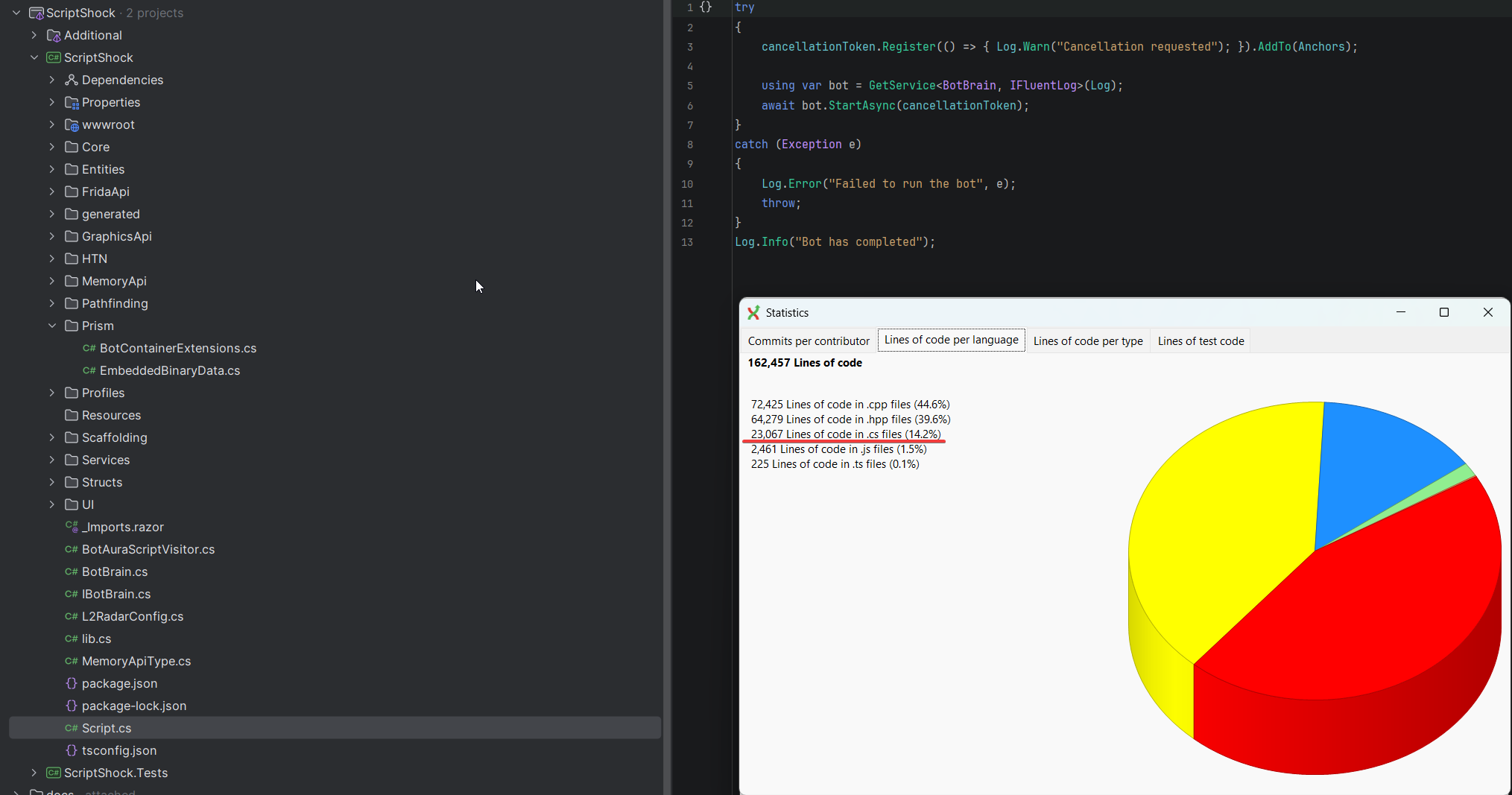Switch to the Commits per contributor tab
This screenshot has width=1512, height=795.
click(808, 341)
